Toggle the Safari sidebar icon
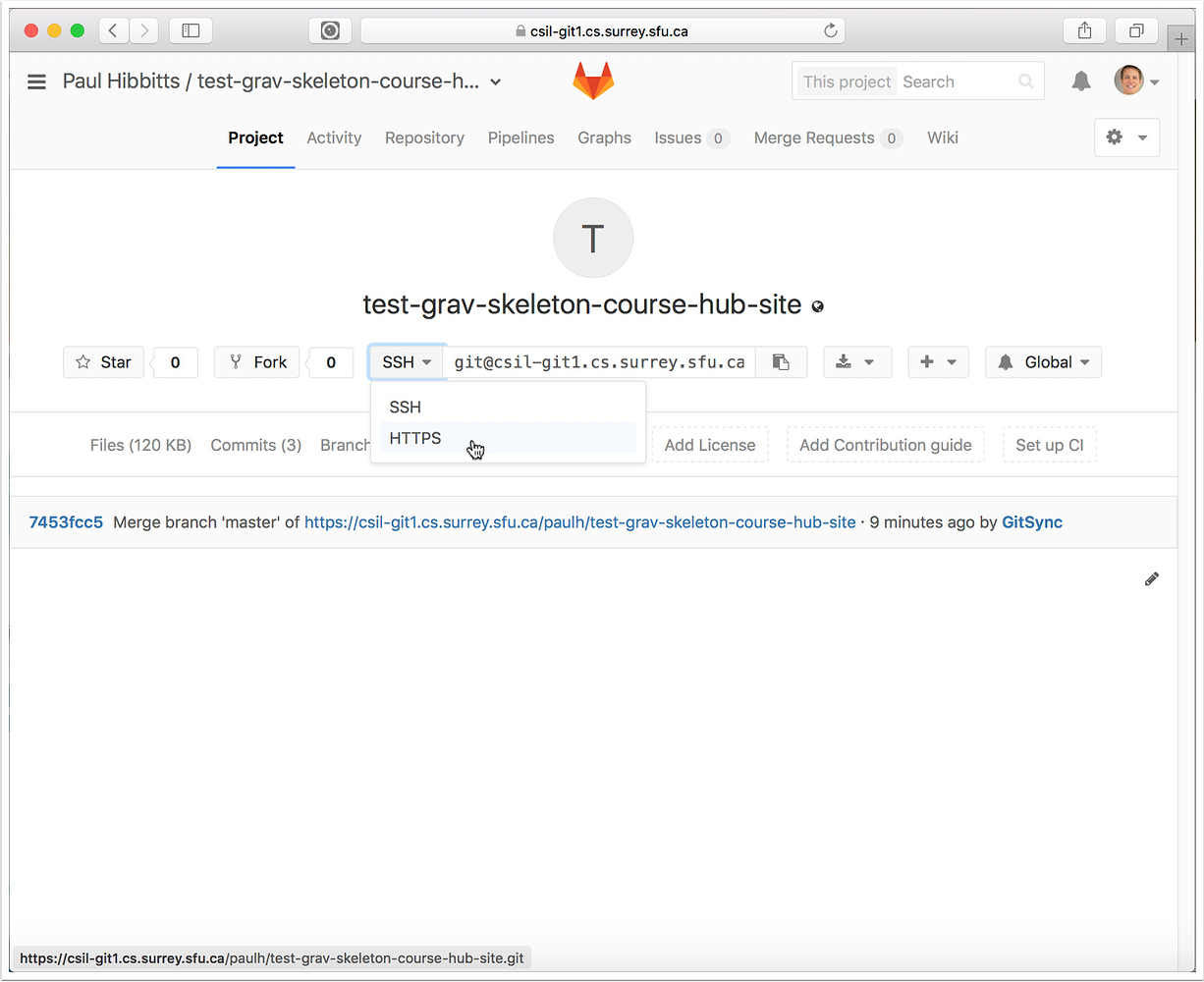 pyautogui.click(x=190, y=30)
